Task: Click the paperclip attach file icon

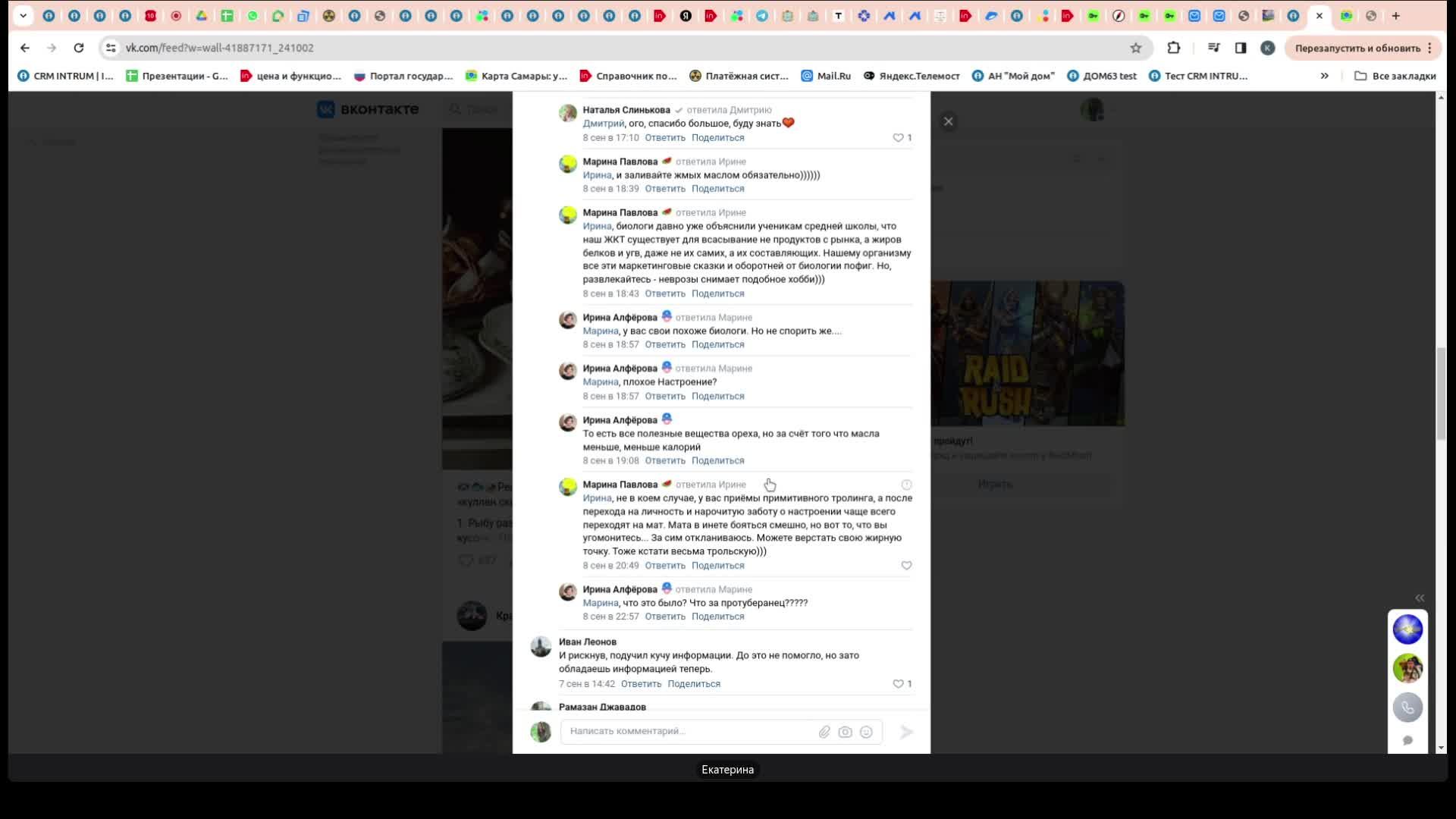Action: pyautogui.click(x=824, y=732)
